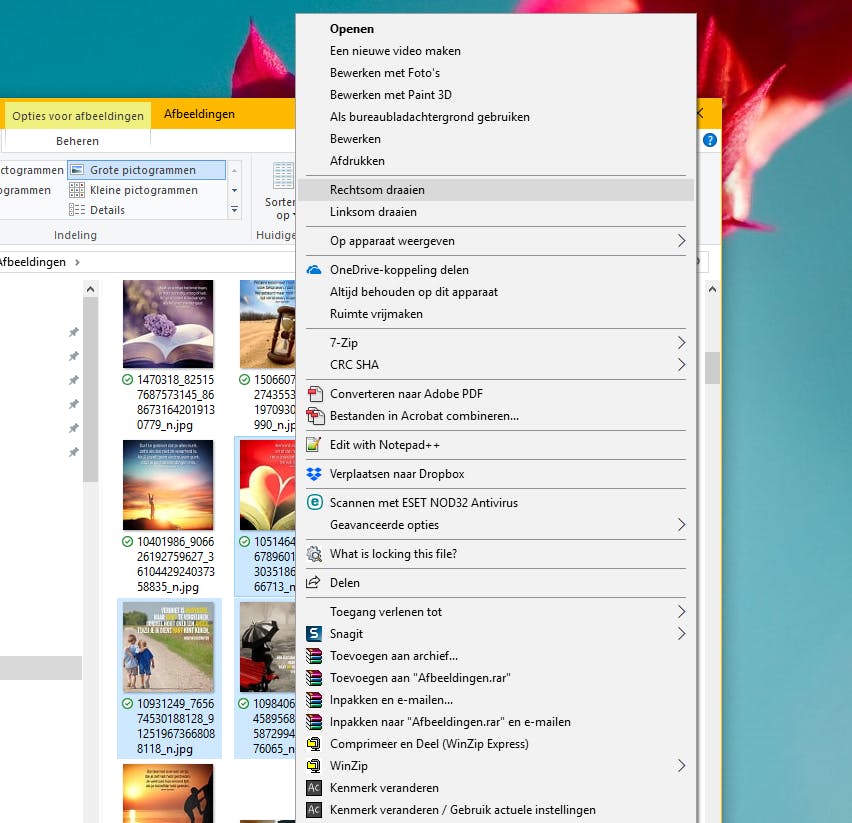Click the Delen share icon
This screenshot has height=823, width=852.
point(314,583)
